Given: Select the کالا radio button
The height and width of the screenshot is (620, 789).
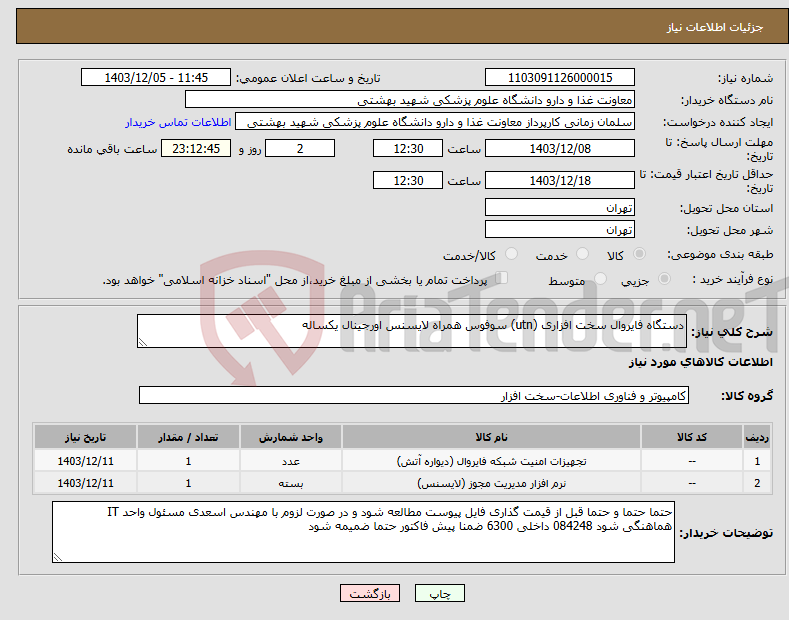Looking at the screenshot, I should pyautogui.click(x=639, y=254).
